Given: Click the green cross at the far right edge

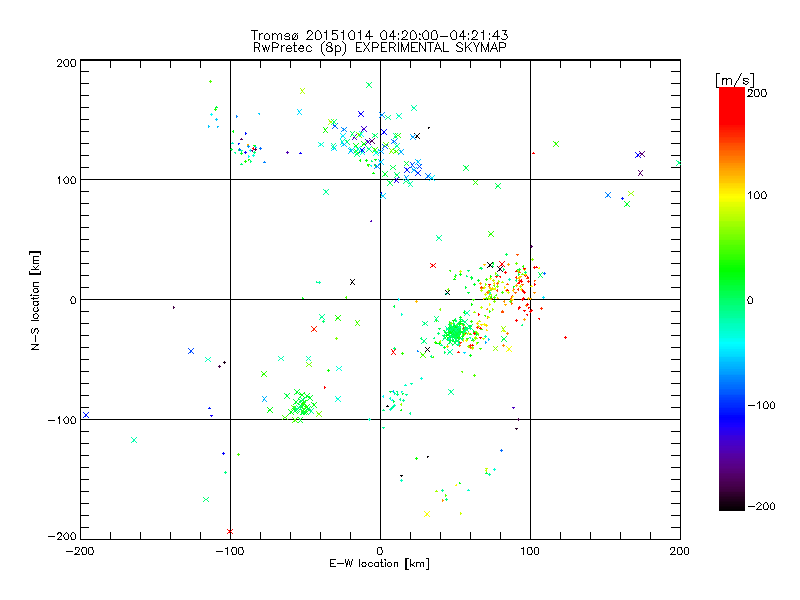Looking at the screenshot, I should pyautogui.click(x=678, y=163).
